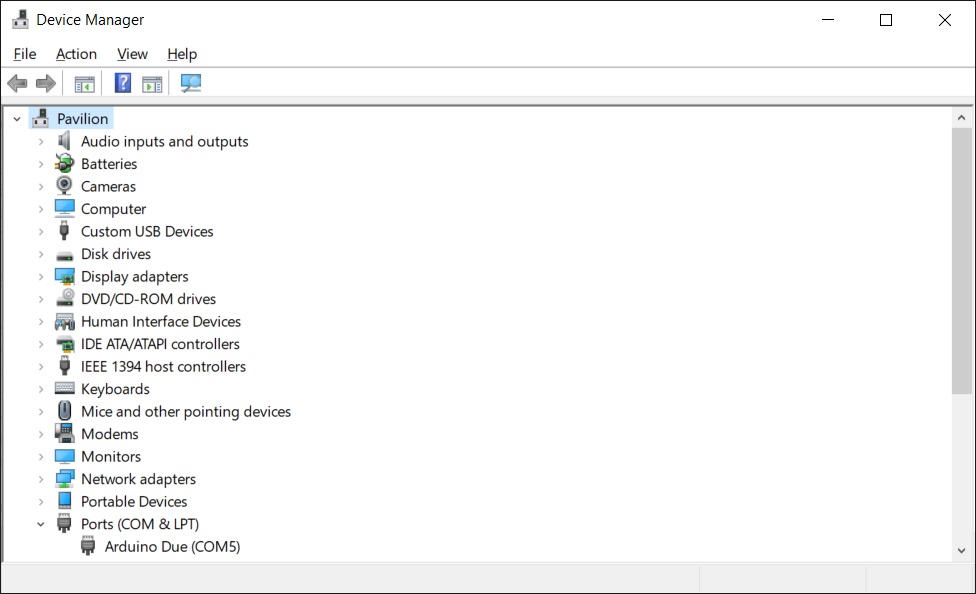Collapse the Ports (COM & LPT) node
Screen dimensions: 976x594
point(41,524)
